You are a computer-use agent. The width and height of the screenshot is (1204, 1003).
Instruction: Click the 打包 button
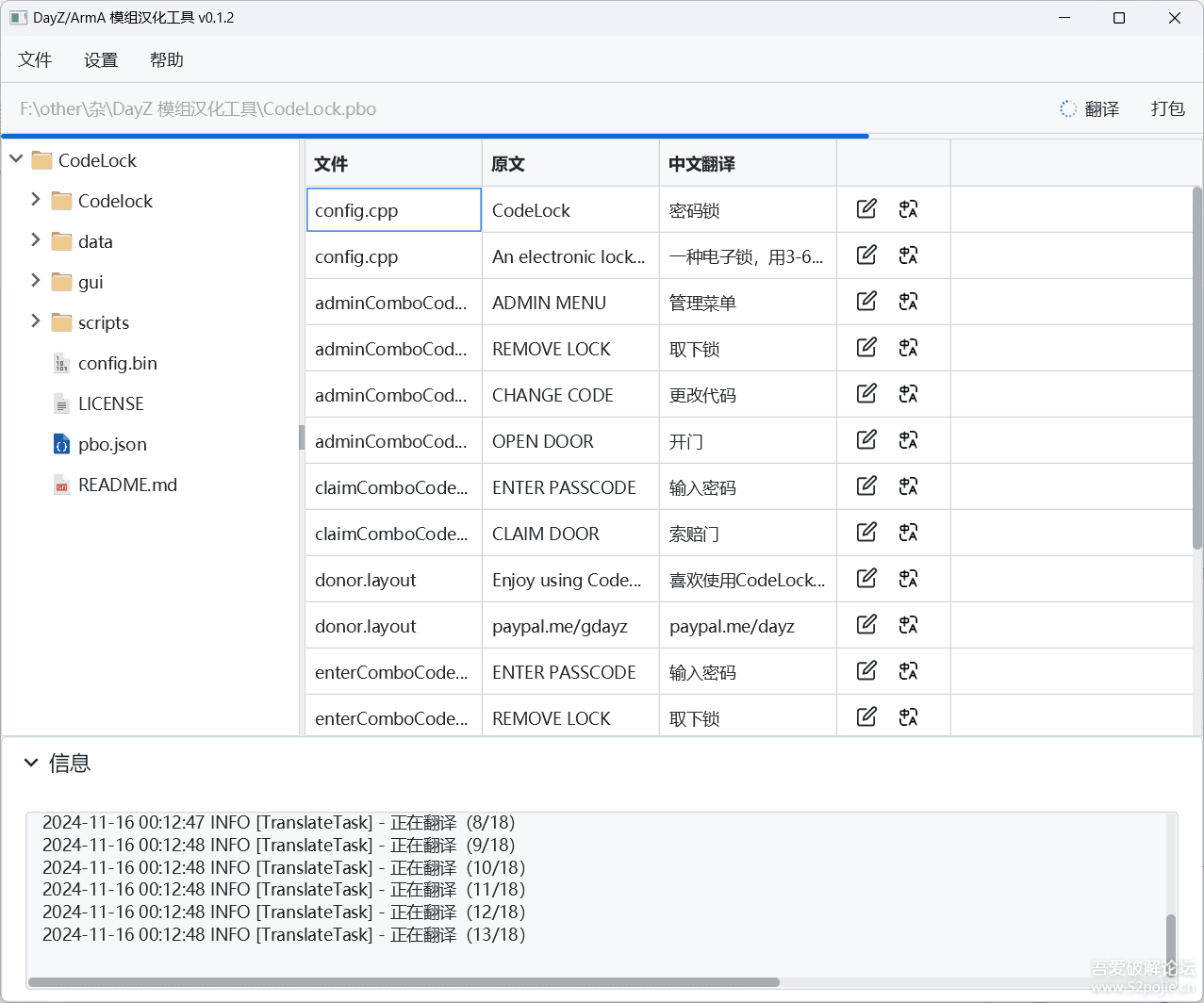coord(1167,109)
